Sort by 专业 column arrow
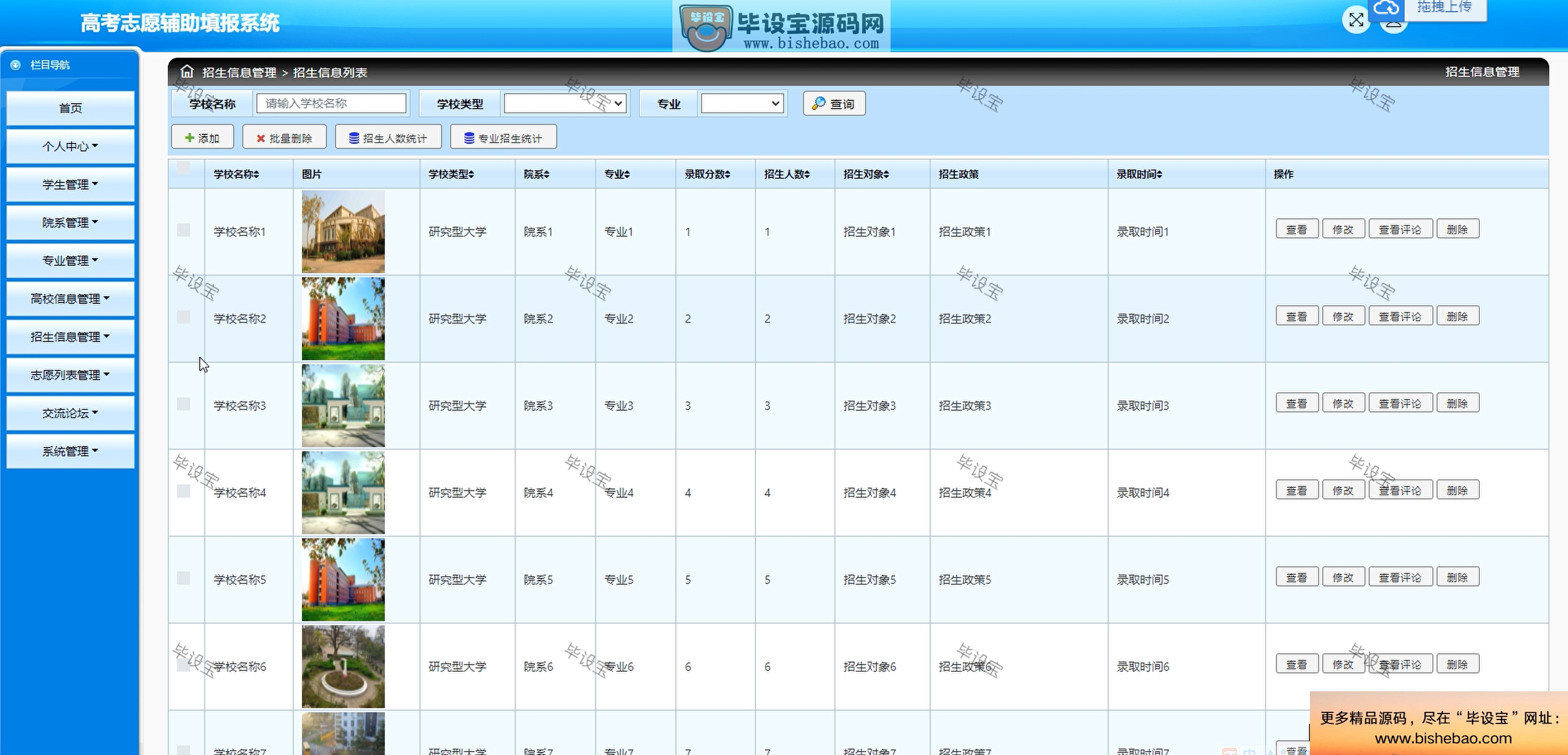The width and height of the screenshot is (1568, 755). click(627, 174)
